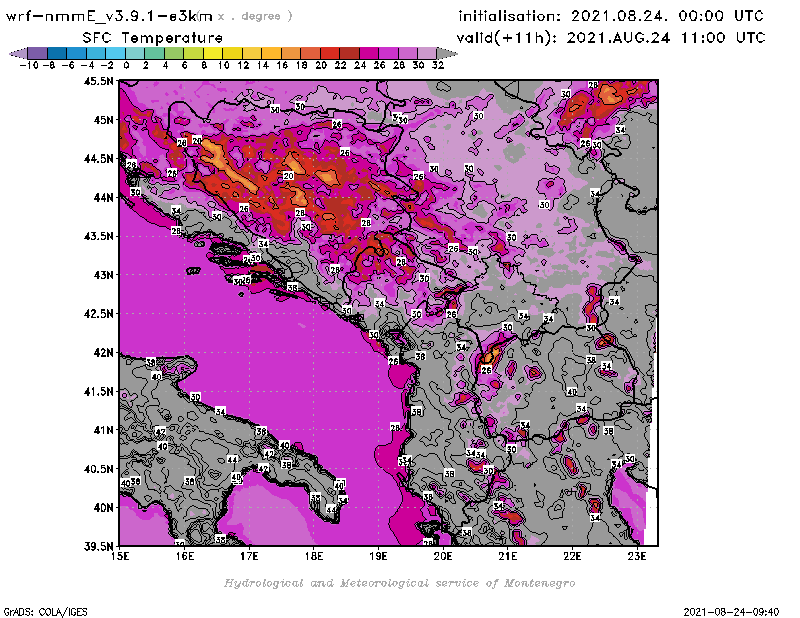Select the '22E' longitude axis label

572,556
